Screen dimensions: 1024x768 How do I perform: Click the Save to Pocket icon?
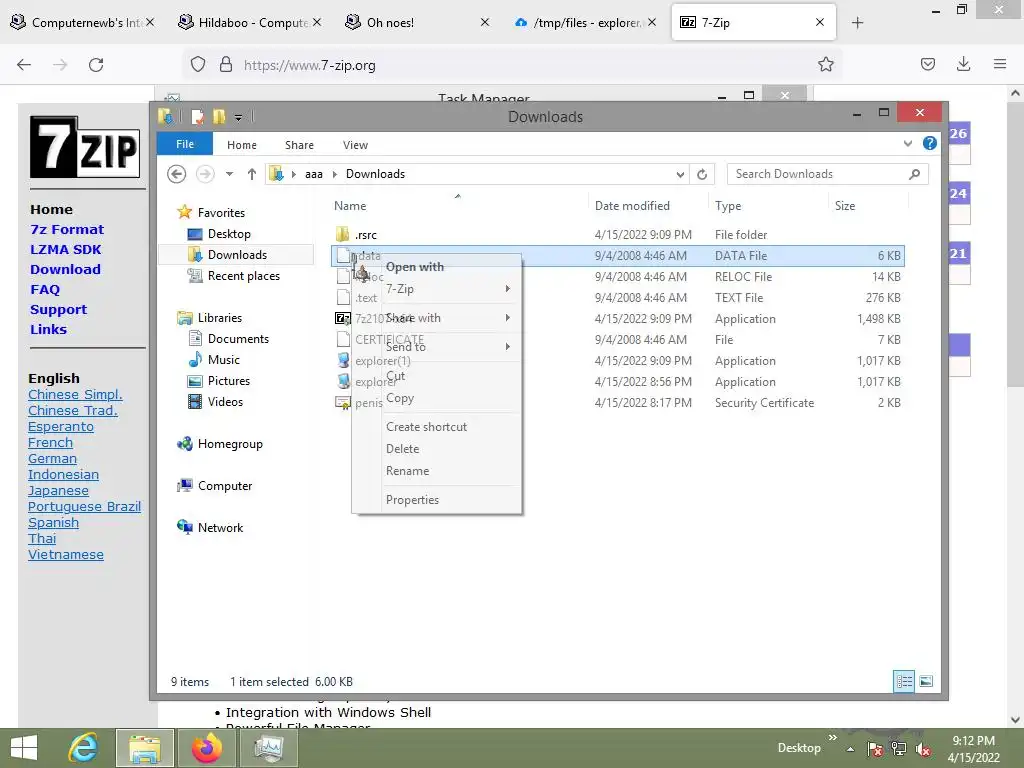(x=927, y=64)
